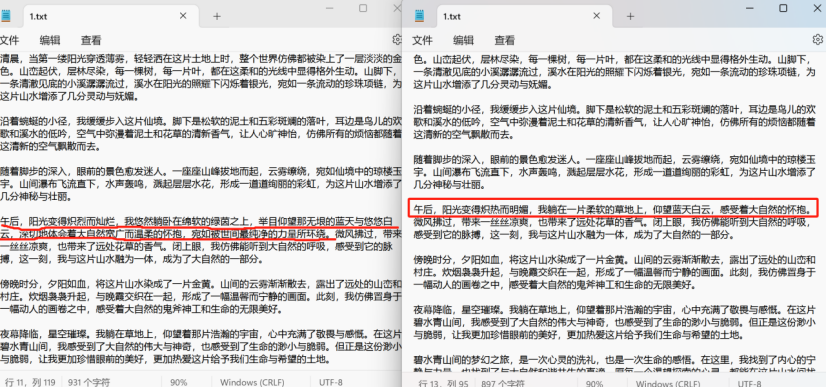This screenshot has height=388, width=826.
Task: Select the 1.txt tab in right window
Action: pyautogui.click(x=508, y=16)
